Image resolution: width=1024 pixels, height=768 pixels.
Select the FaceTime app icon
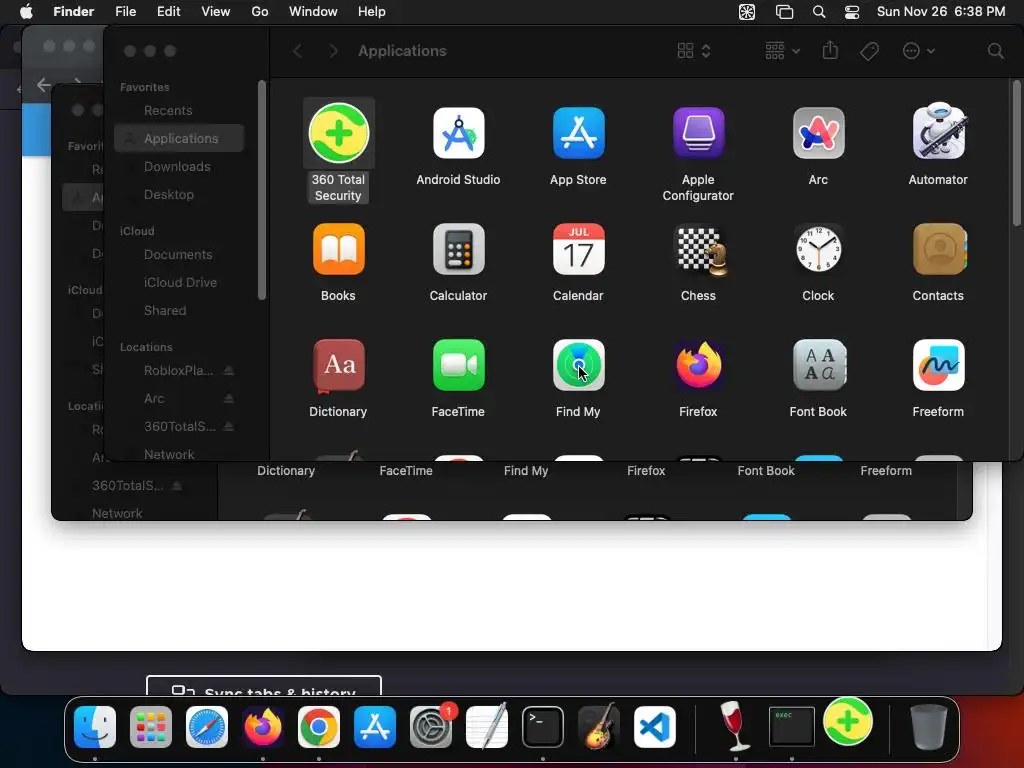click(458, 365)
